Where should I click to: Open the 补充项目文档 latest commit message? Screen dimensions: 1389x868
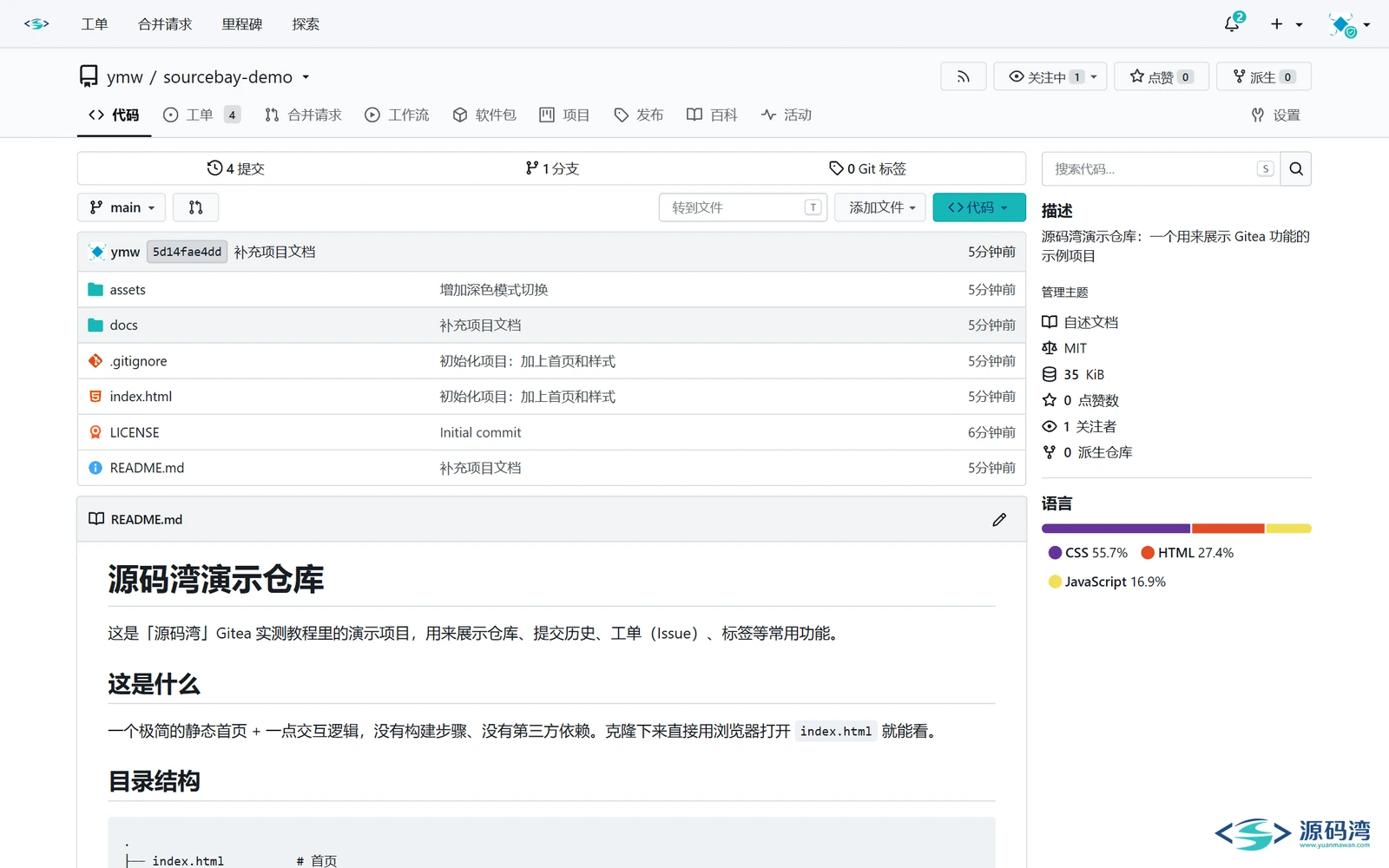tap(274, 252)
